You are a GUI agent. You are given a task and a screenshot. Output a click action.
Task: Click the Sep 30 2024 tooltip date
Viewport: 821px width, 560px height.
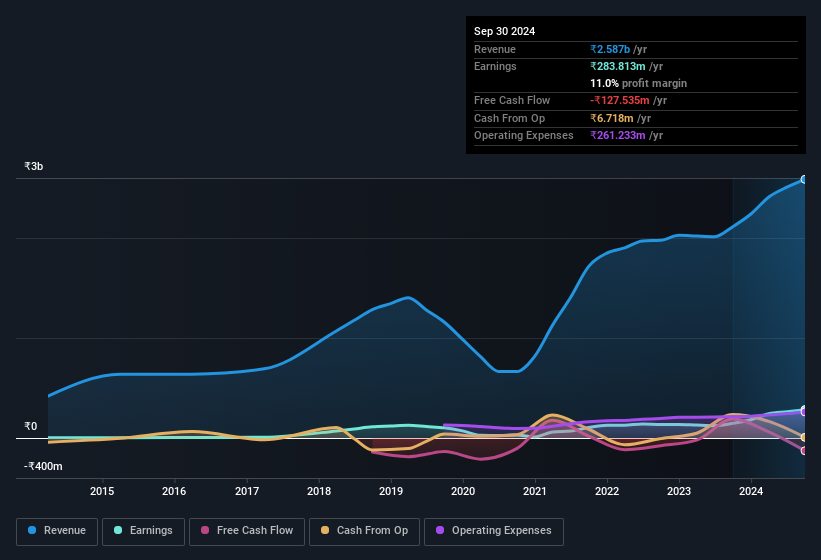pyautogui.click(x=504, y=31)
